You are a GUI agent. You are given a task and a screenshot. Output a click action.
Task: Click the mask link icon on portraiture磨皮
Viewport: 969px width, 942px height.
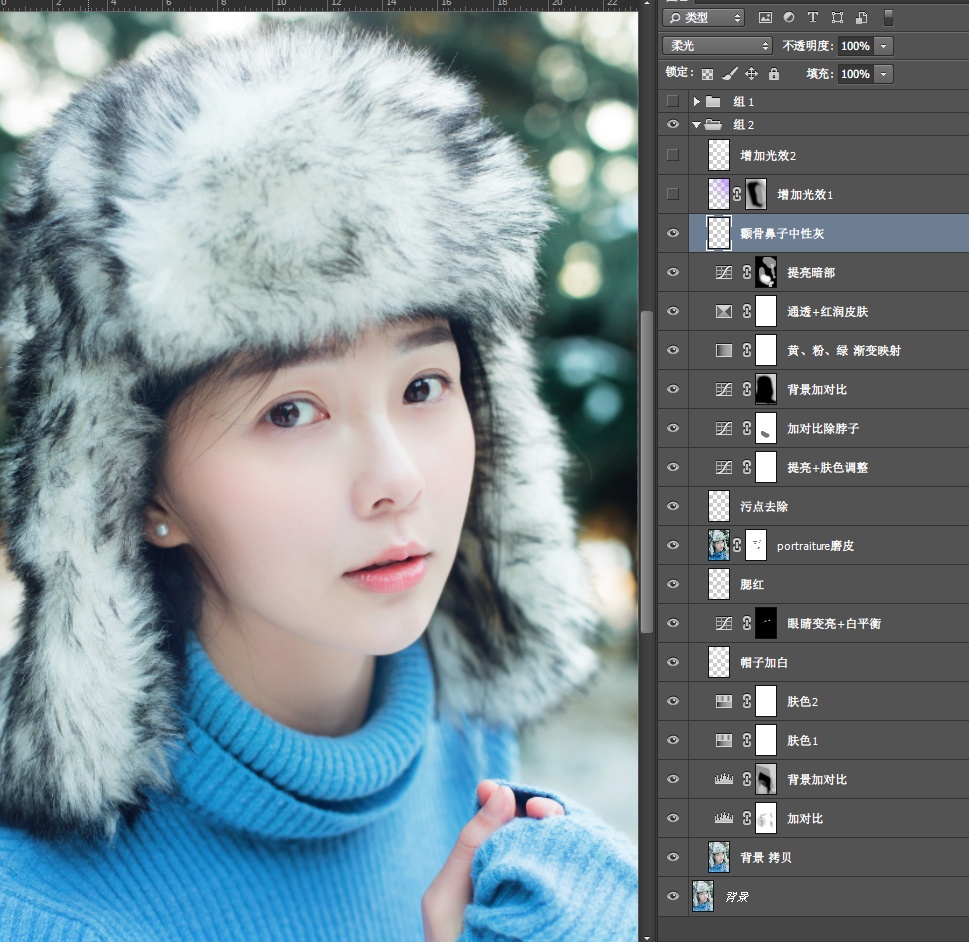[x=737, y=545]
